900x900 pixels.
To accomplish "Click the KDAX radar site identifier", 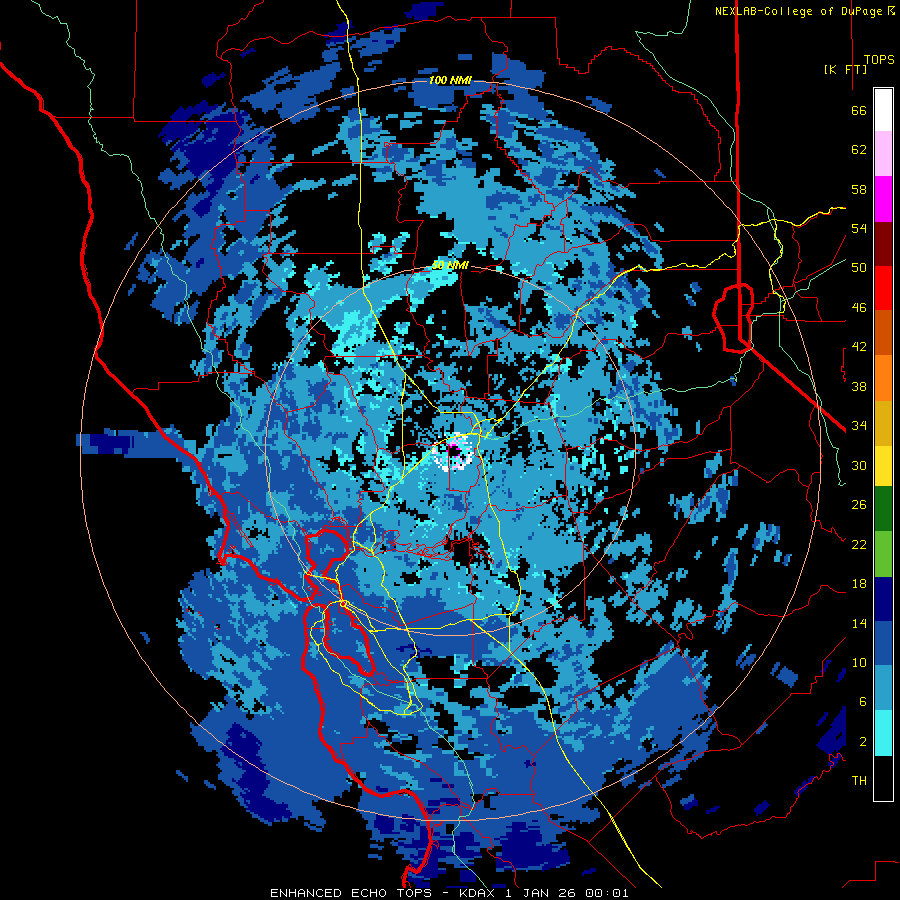I will 478,893.
